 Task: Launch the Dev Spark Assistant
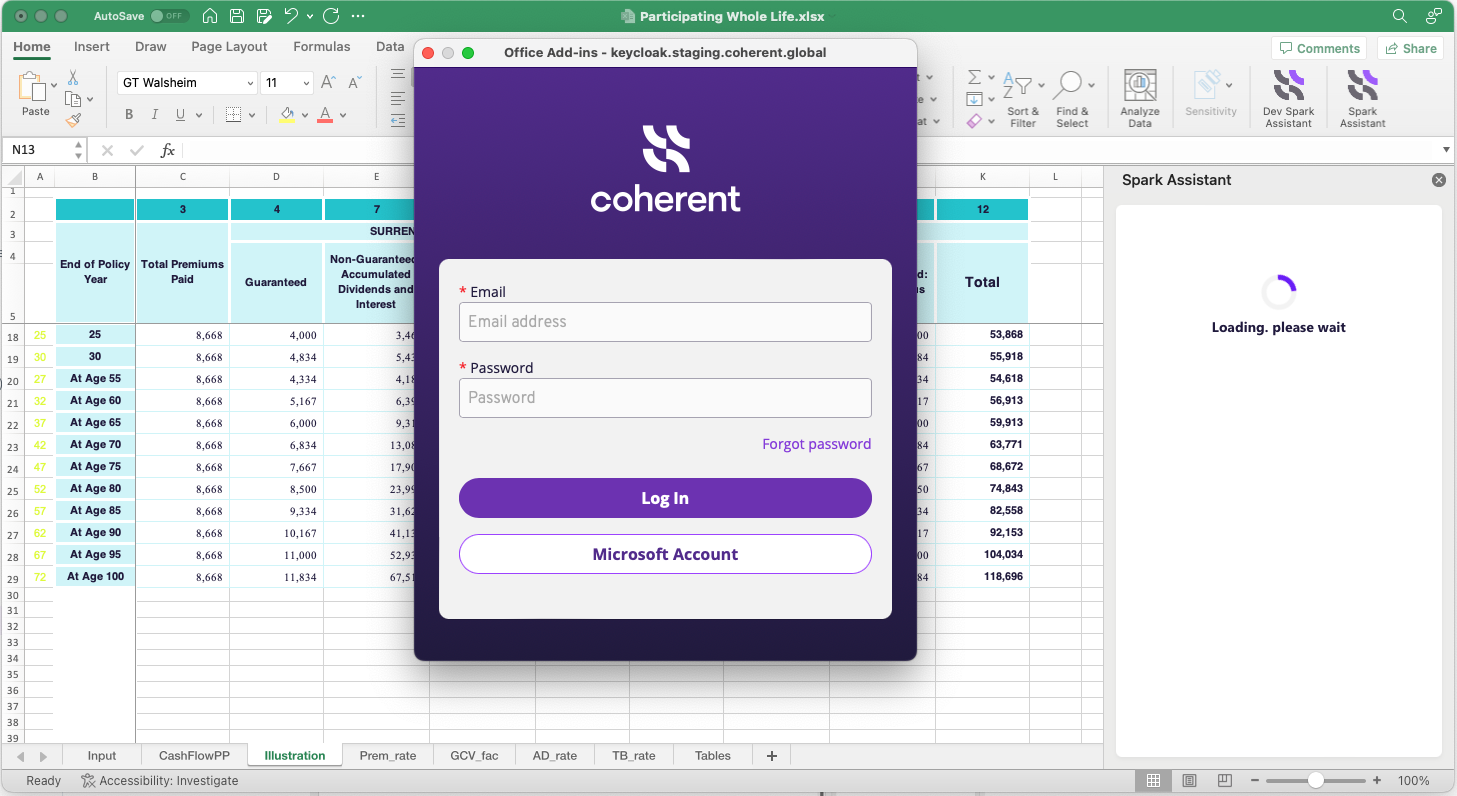[x=1288, y=97]
